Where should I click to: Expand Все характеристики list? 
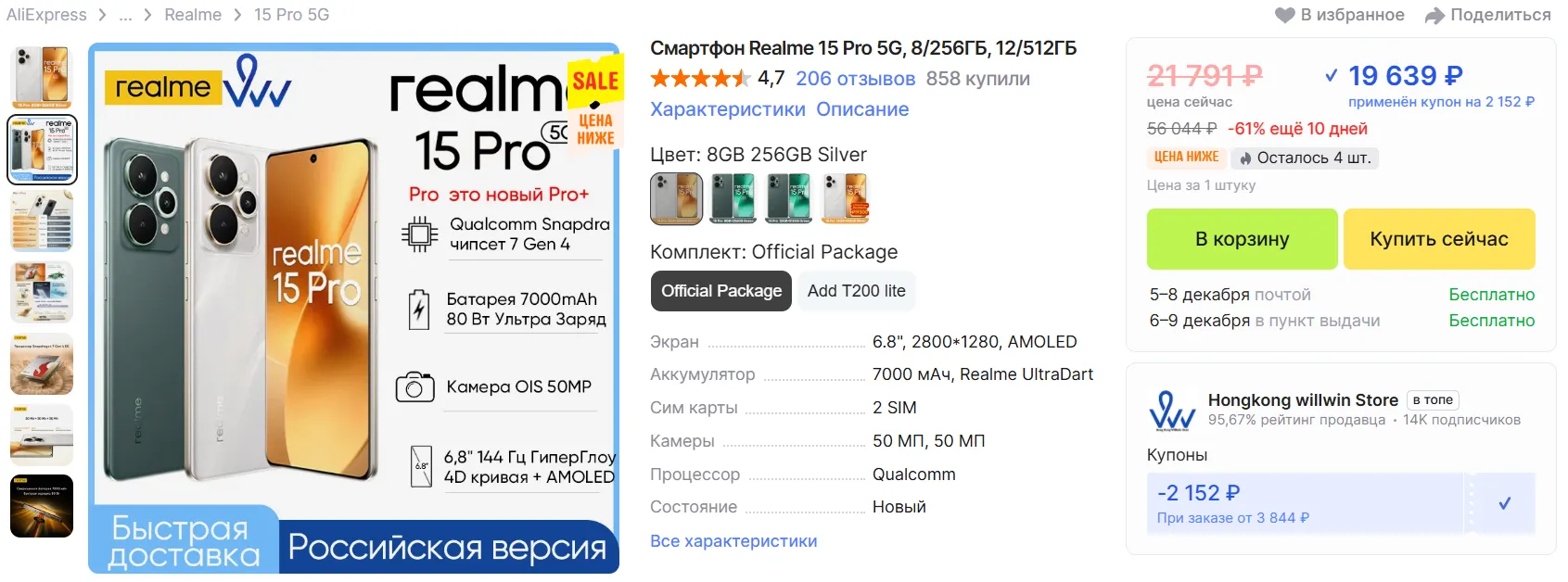pos(733,541)
